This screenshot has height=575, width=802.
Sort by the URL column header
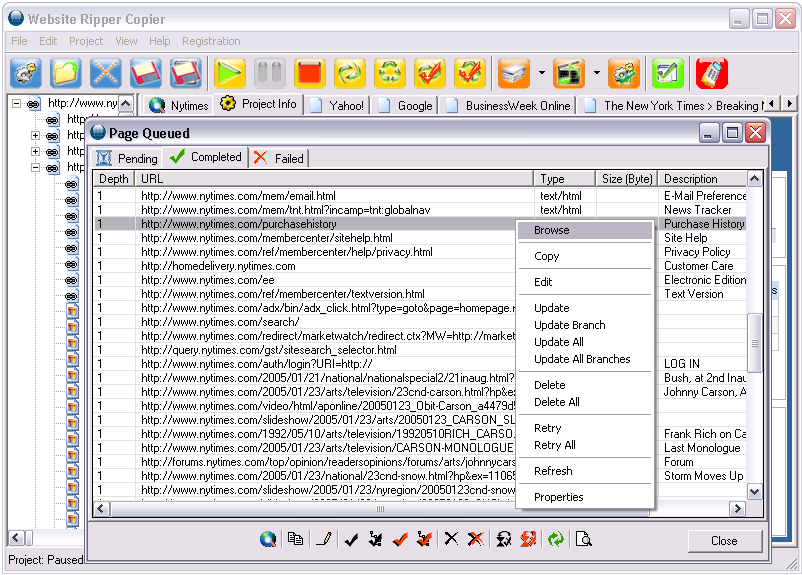point(333,179)
